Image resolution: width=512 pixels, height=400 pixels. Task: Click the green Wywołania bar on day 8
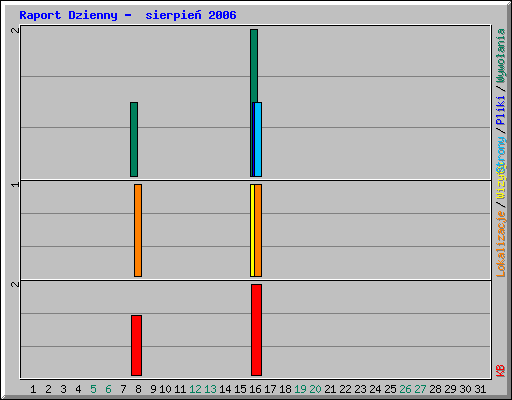(134, 139)
